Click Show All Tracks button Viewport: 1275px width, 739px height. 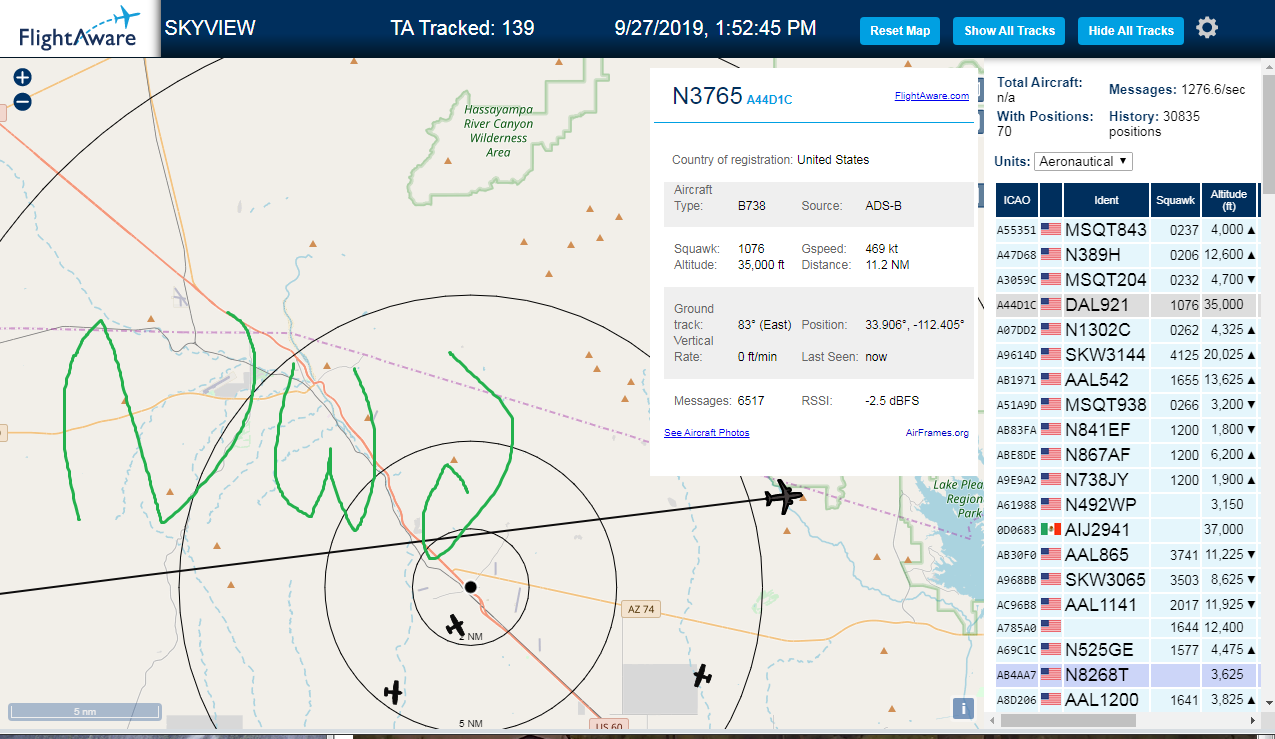tap(1009, 31)
